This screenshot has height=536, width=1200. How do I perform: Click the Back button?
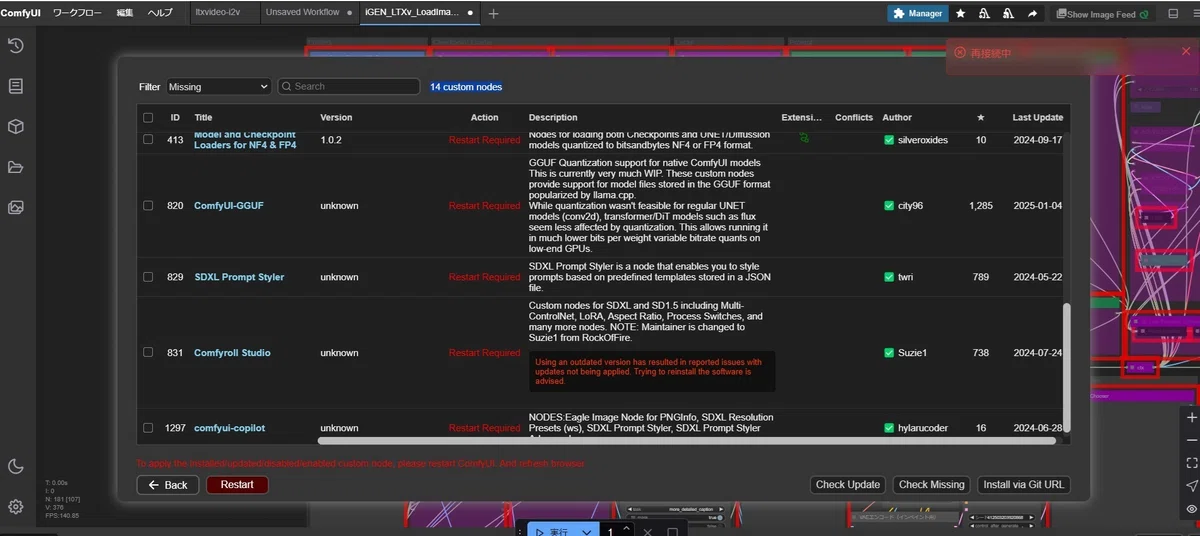tap(167, 485)
